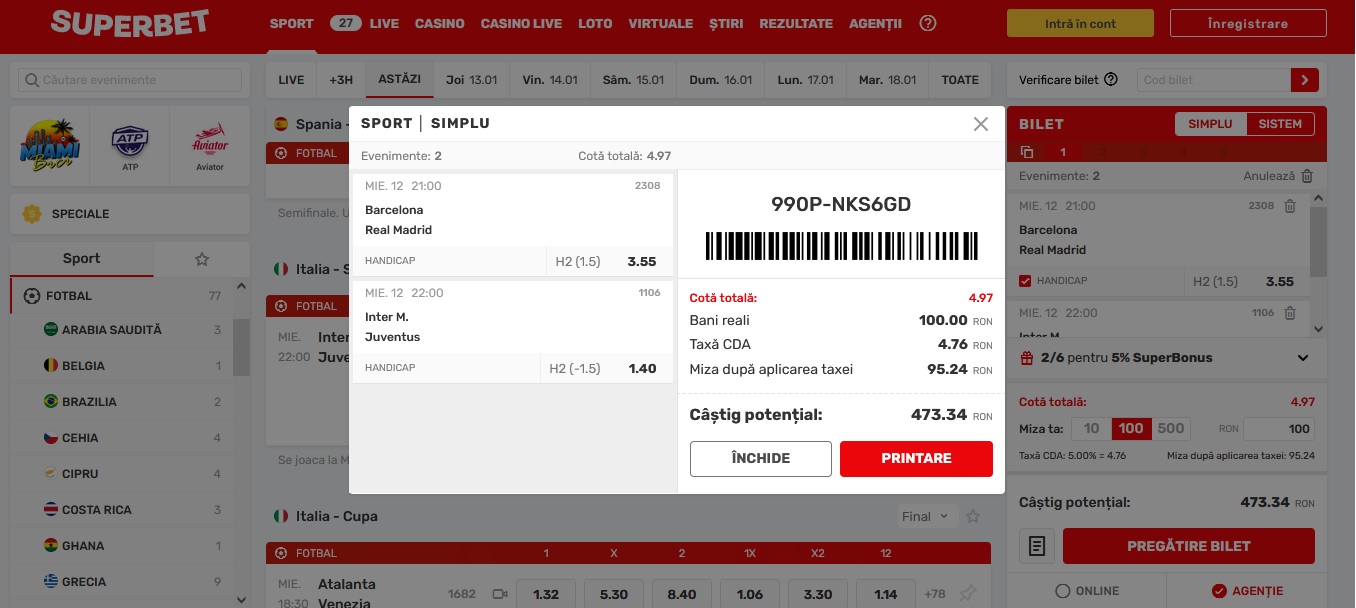This screenshot has height=608, width=1356.
Task: Remove Barcelona match from ticket with trash icon
Action: tap(1290, 206)
